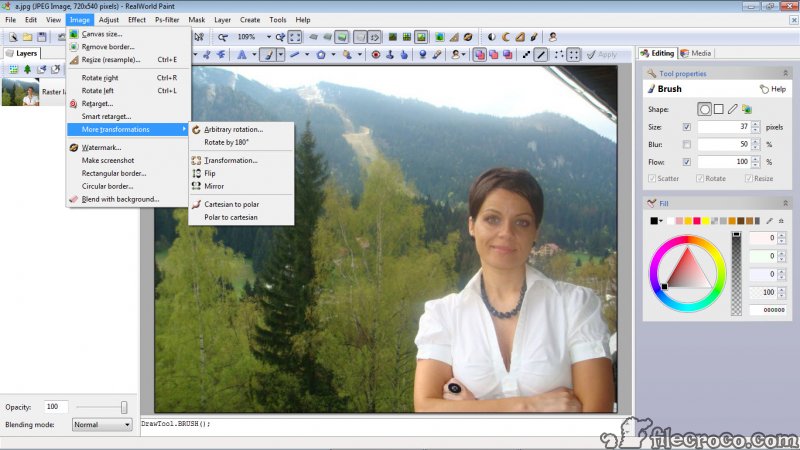The height and width of the screenshot is (450, 800).
Task: Select the Text tool icon
Action: 242,54
